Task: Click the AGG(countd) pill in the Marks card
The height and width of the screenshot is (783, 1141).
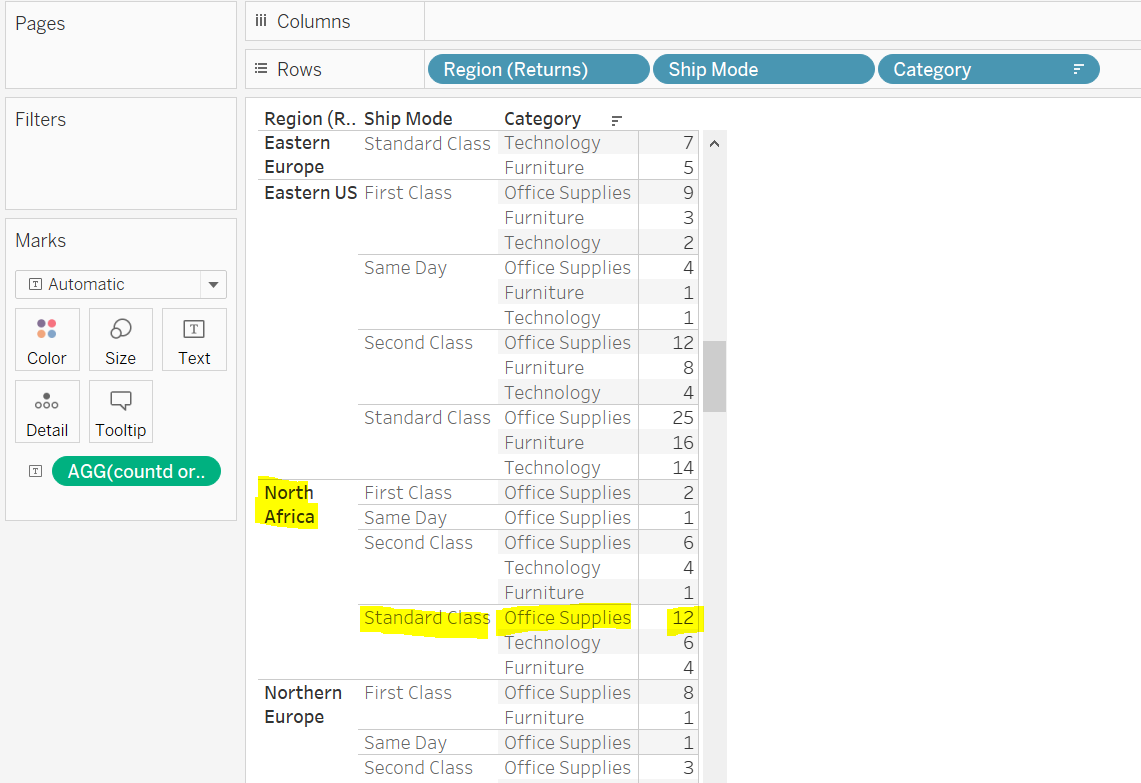Action: [136, 470]
